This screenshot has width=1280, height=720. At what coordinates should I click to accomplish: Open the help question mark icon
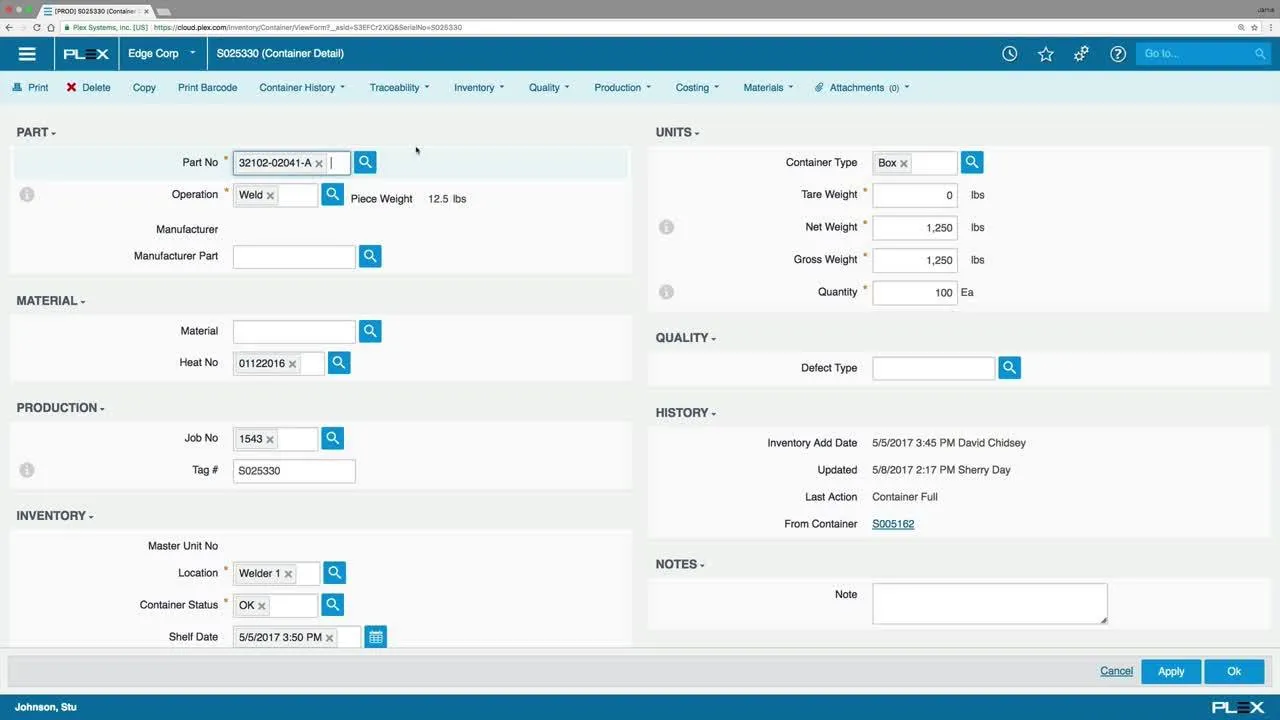[x=1117, y=53]
